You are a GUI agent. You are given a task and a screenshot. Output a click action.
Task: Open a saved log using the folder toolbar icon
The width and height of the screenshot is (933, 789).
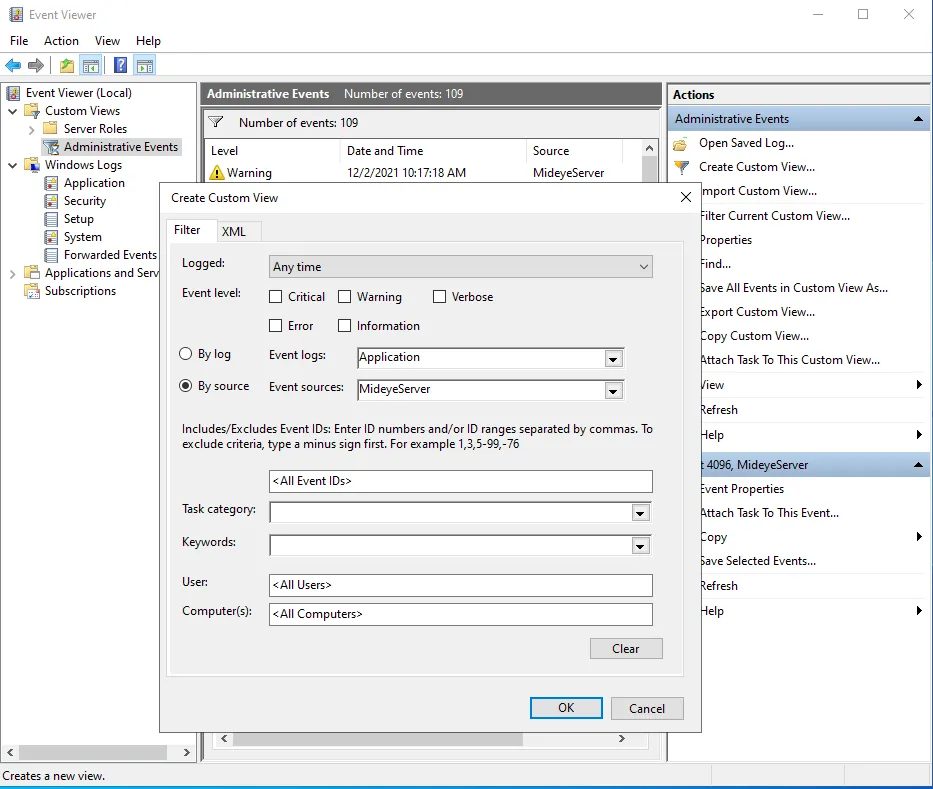(66, 65)
